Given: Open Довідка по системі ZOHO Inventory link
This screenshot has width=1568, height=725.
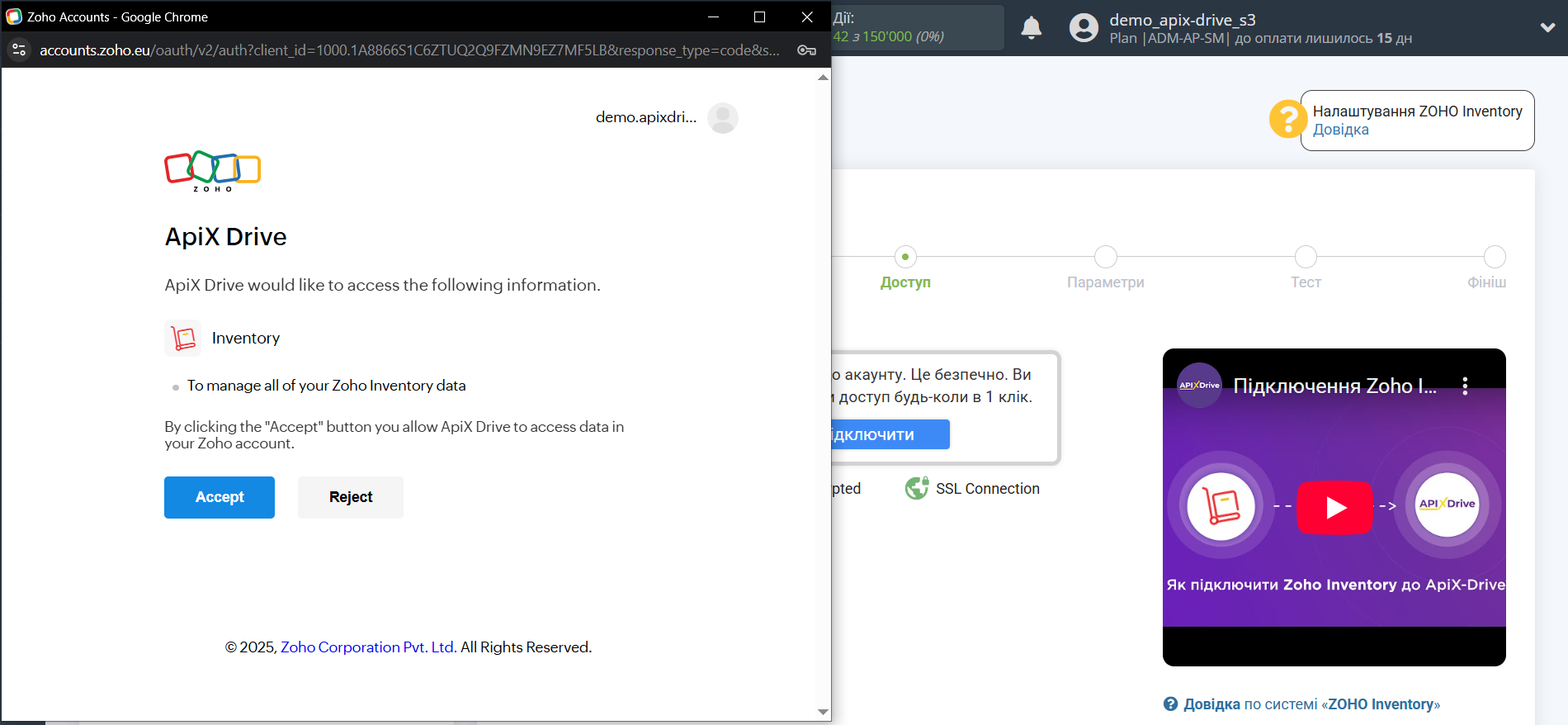Looking at the screenshot, I should 1311,704.
